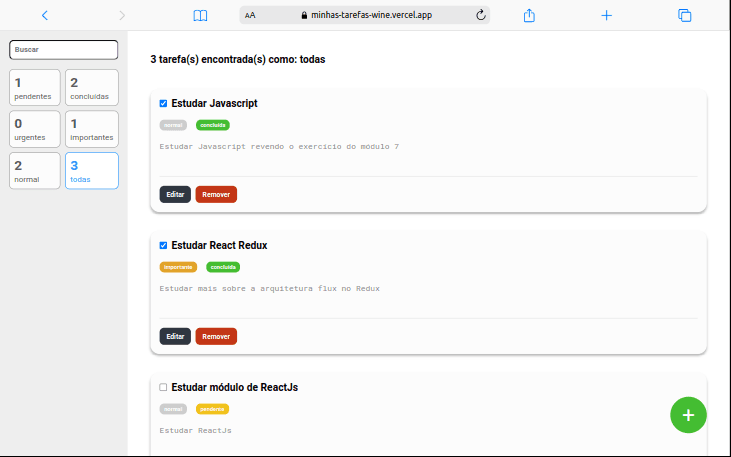The height and width of the screenshot is (457, 731).
Task: Click the concluída tag on React Redux
Action: (x=223, y=267)
